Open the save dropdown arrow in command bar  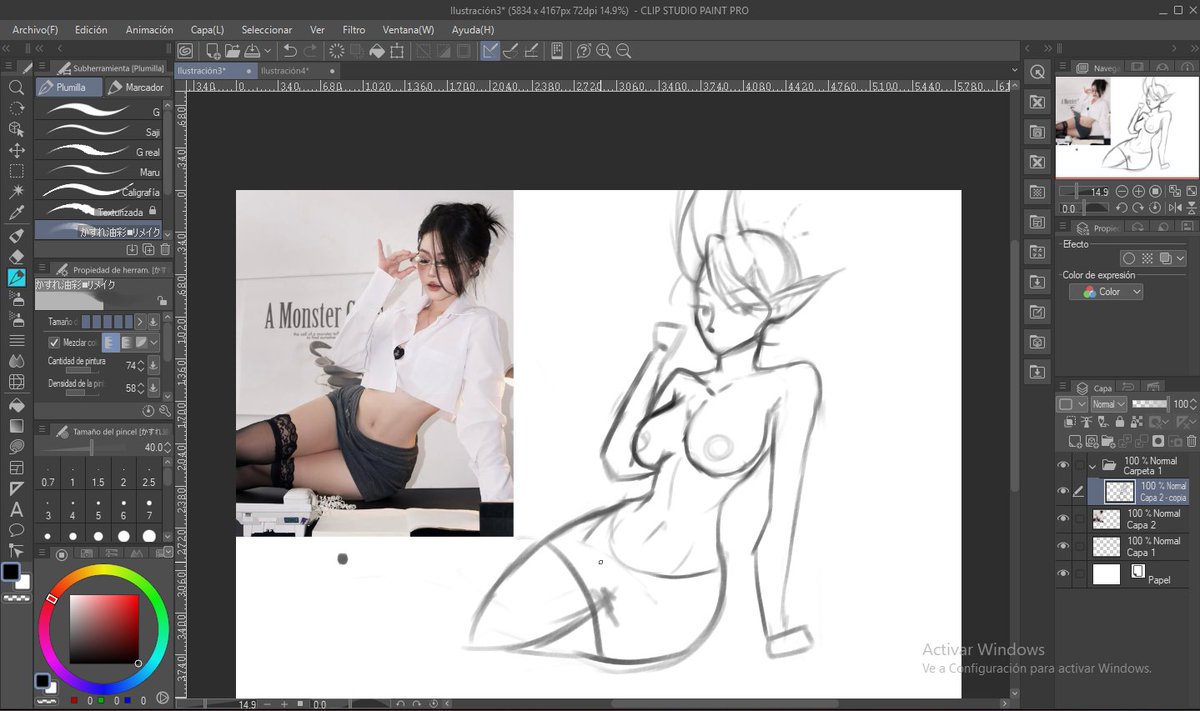click(268, 51)
